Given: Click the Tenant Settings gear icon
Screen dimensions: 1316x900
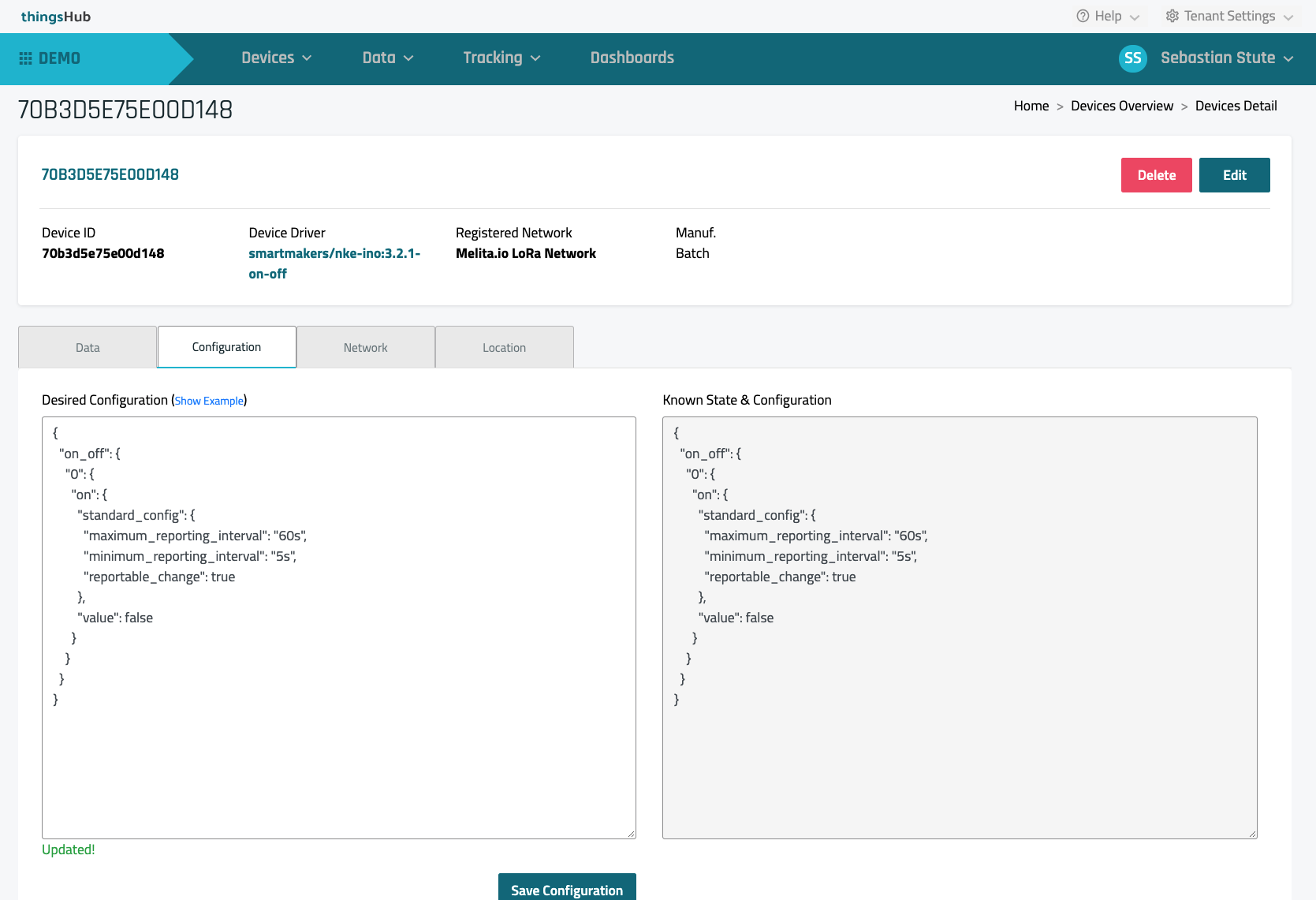Looking at the screenshot, I should [x=1172, y=16].
